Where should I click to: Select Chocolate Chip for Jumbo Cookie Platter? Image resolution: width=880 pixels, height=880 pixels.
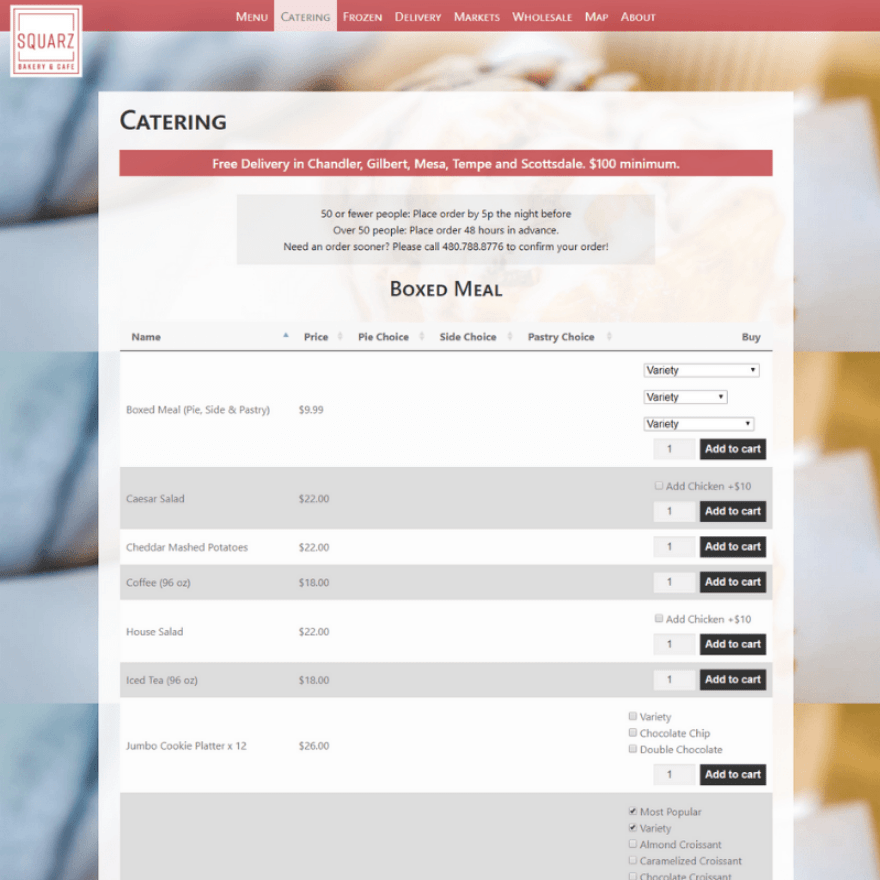[633, 733]
